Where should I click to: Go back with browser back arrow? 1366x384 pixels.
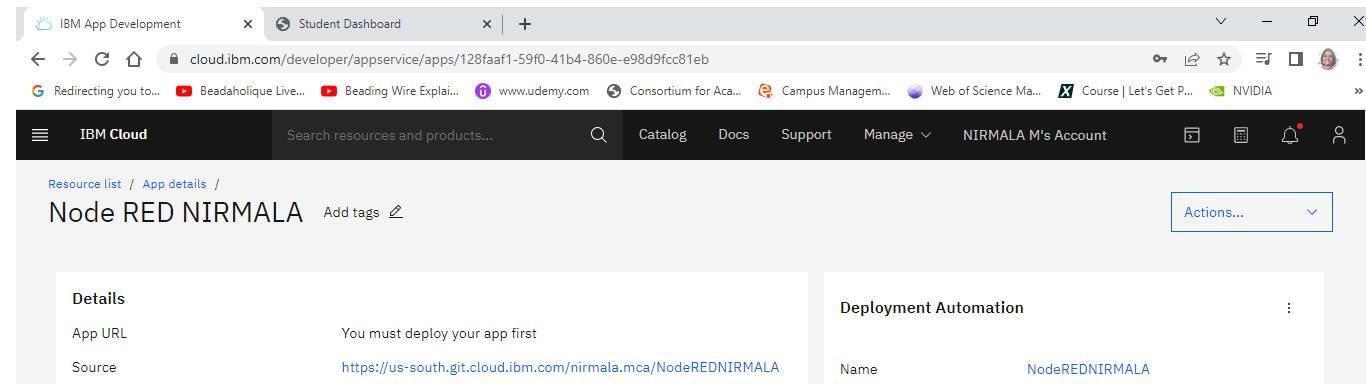pyautogui.click(x=38, y=59)
